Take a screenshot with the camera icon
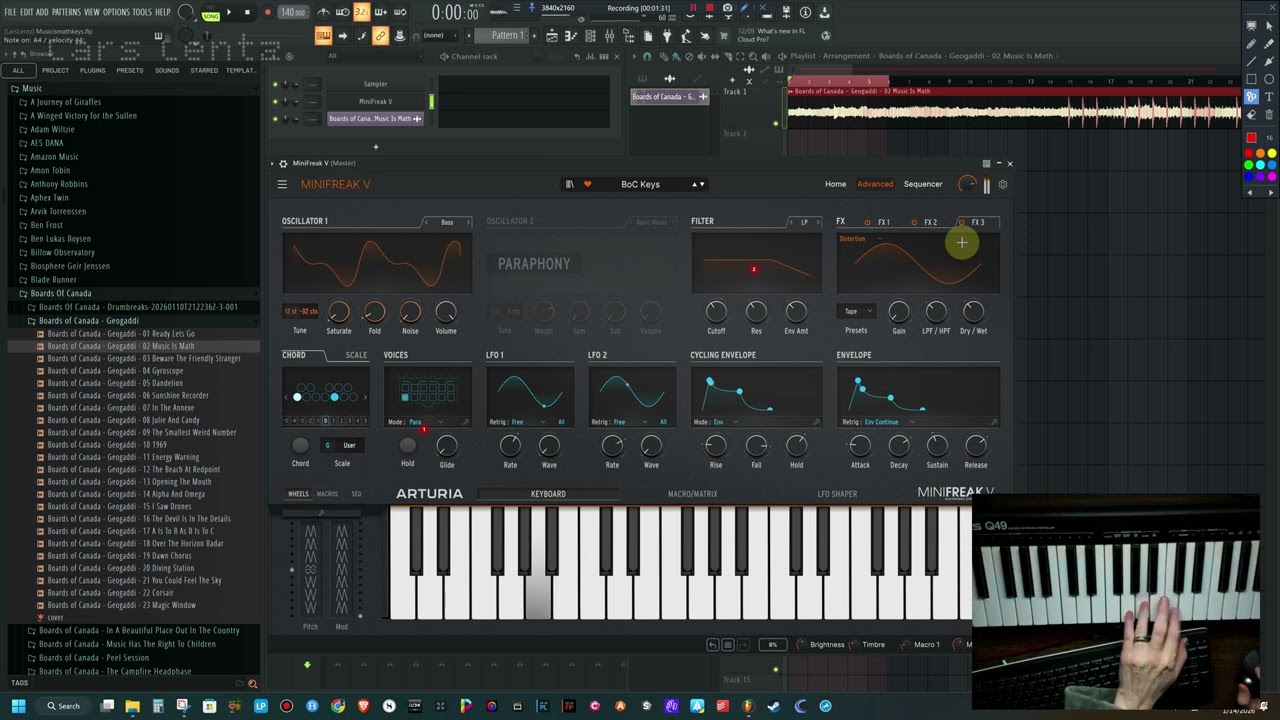This screenshot has height=720, width=1280. point(727,8)
